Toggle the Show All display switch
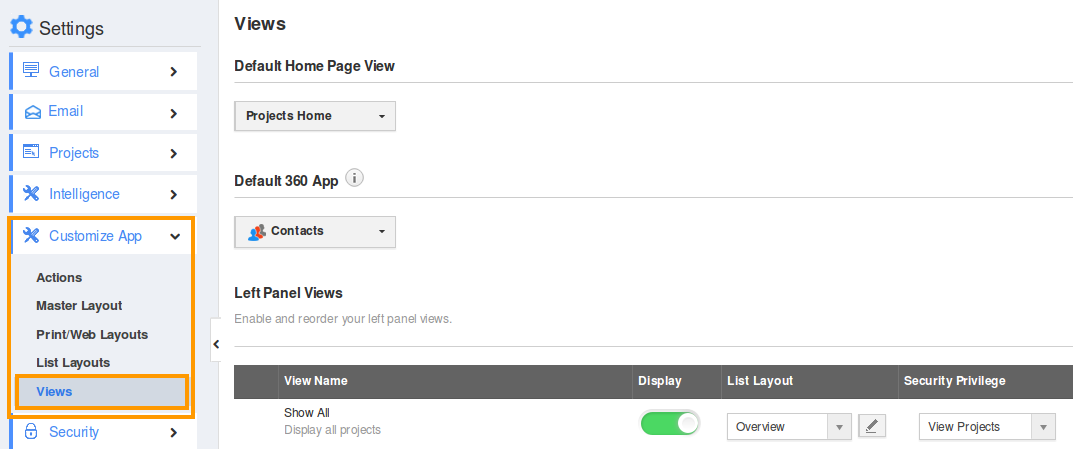Screen dimensions: 1073x449 click(670, 424)
